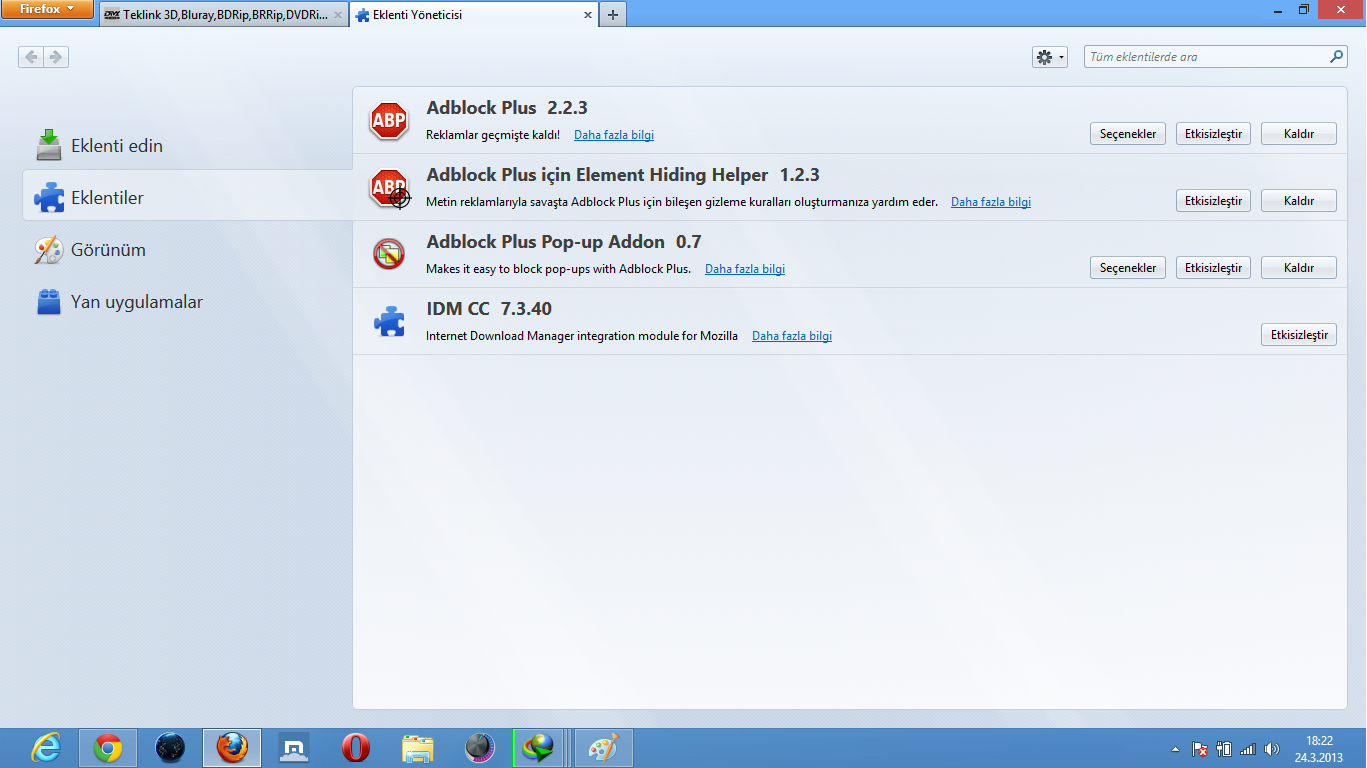This screenshot has height=768, width=1367.
Task: Switch to the Teklink 3D,Bluray tab
Action: 224,15
